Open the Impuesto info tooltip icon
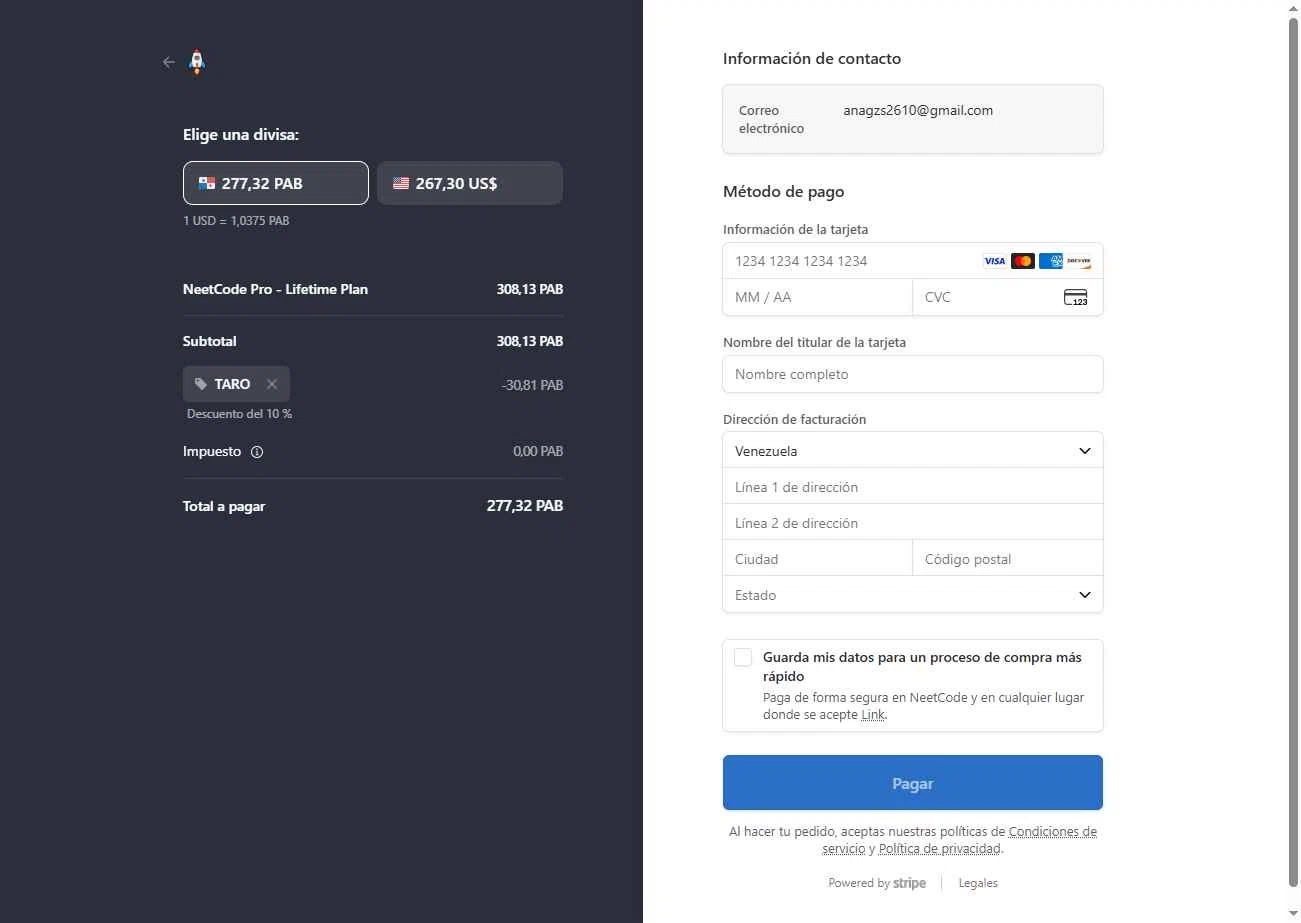This screenshot has width=1301, height=923. [x=257, y=452]
